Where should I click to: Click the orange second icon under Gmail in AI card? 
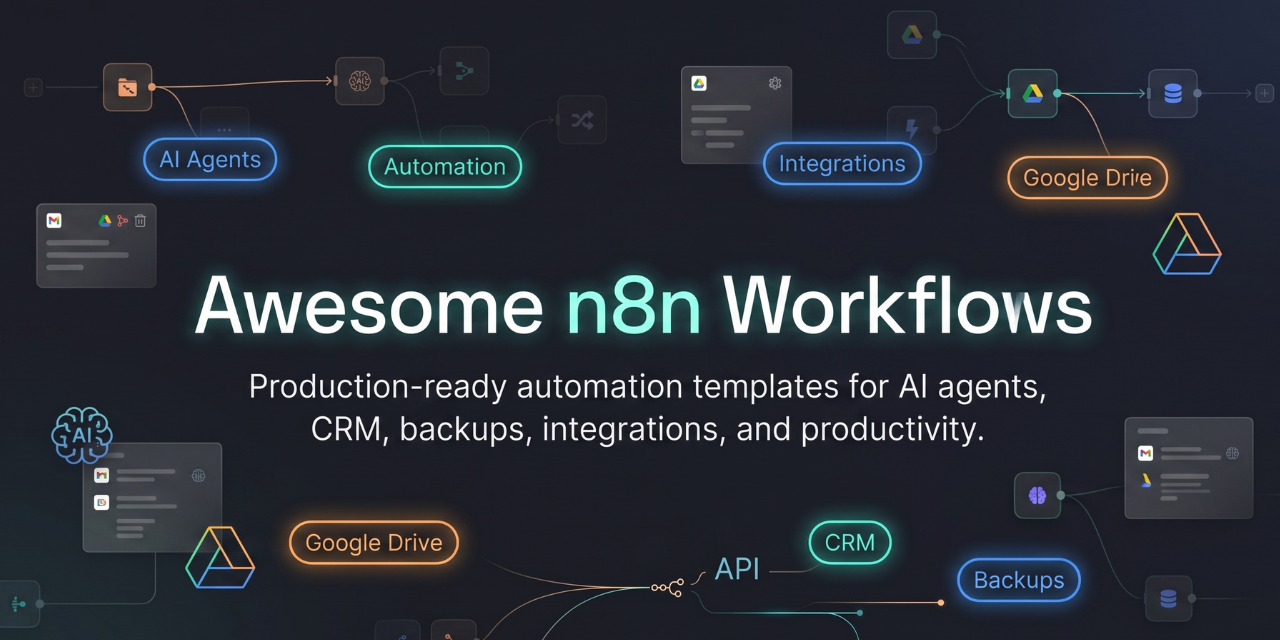101,503
